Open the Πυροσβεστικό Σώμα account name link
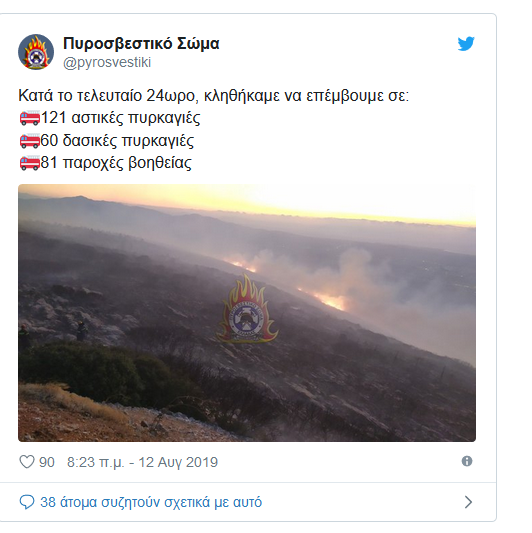The image size is (532, 533). 141,44
